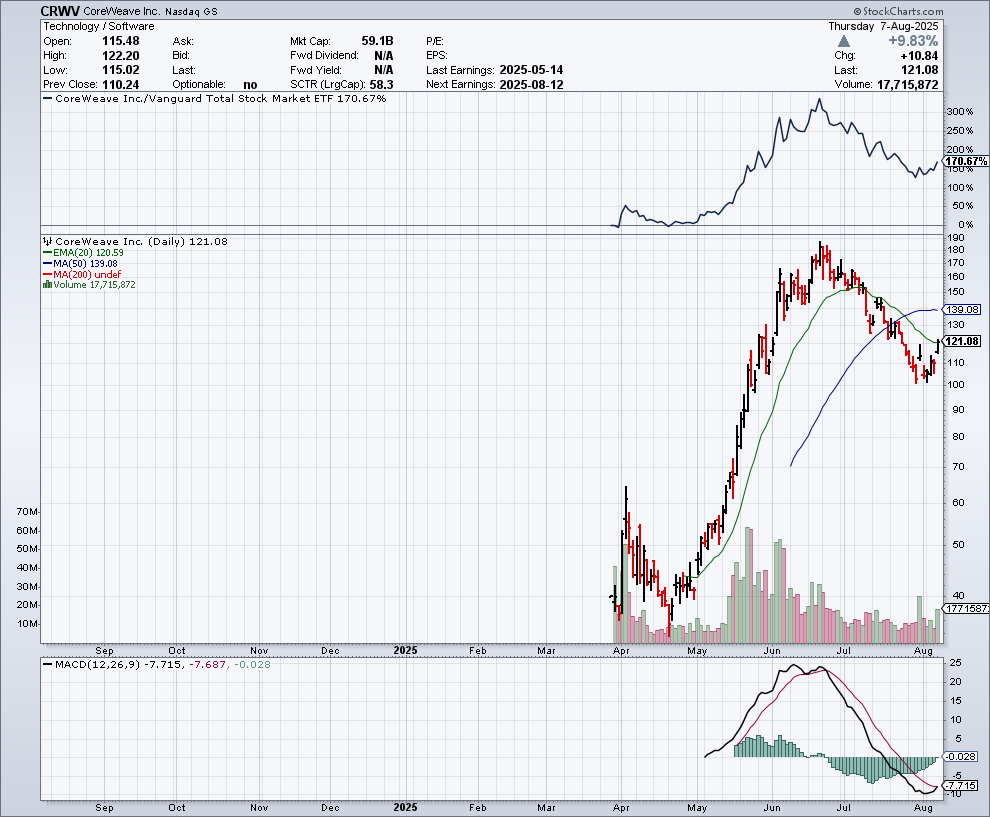Click the Chg value +10.84
Image resolution: width=990 pixels, height=817 pixels.
pos(919,56)
